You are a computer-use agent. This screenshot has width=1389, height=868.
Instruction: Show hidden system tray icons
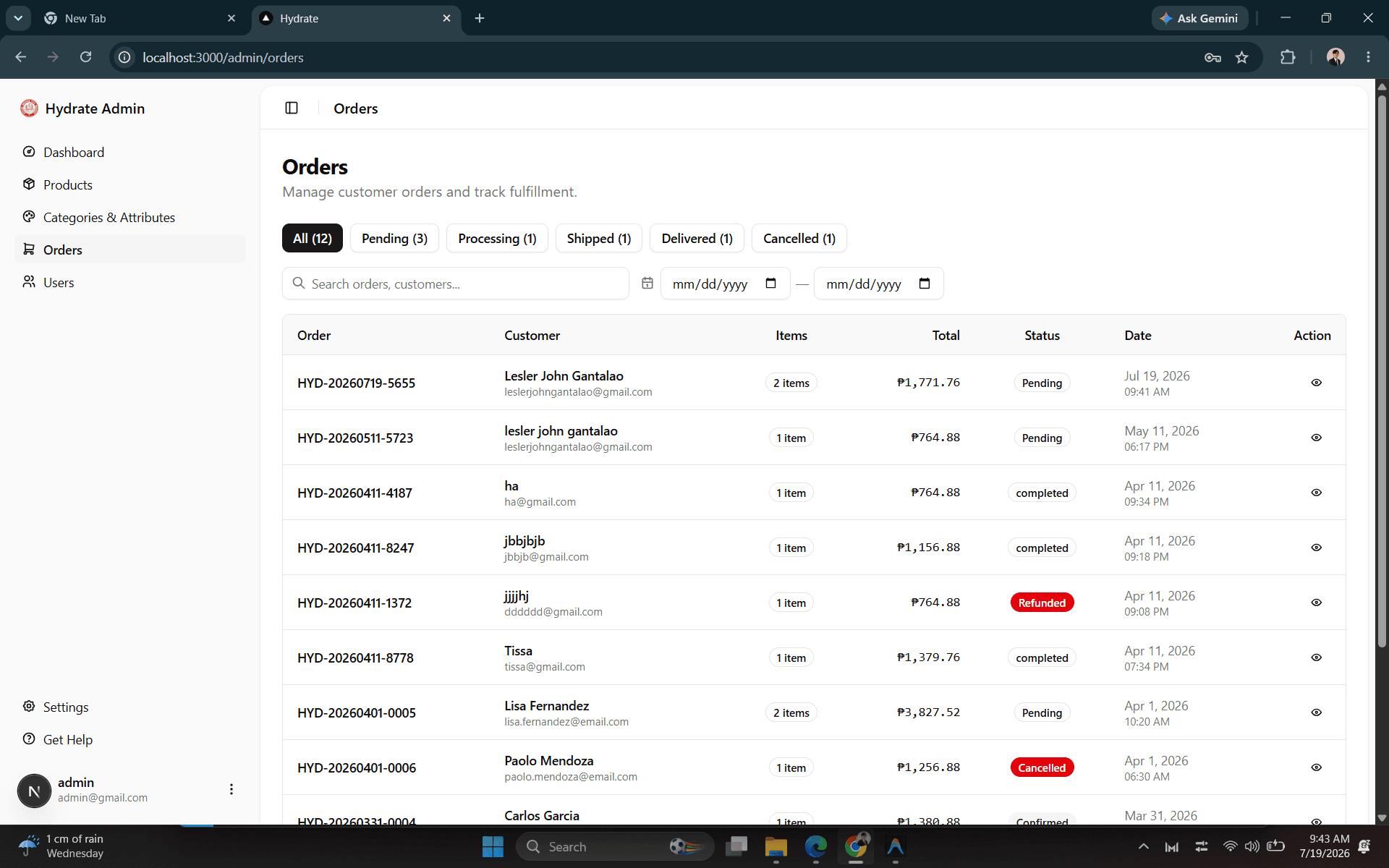click(x=1143, y=846)
